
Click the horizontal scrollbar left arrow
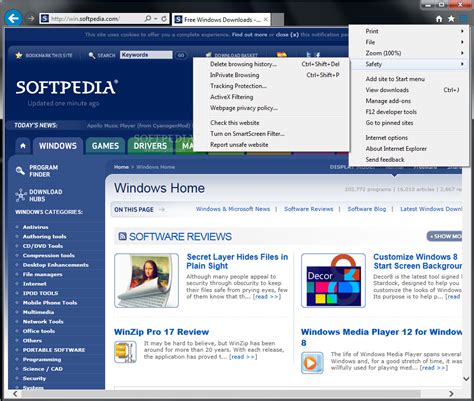15,394
